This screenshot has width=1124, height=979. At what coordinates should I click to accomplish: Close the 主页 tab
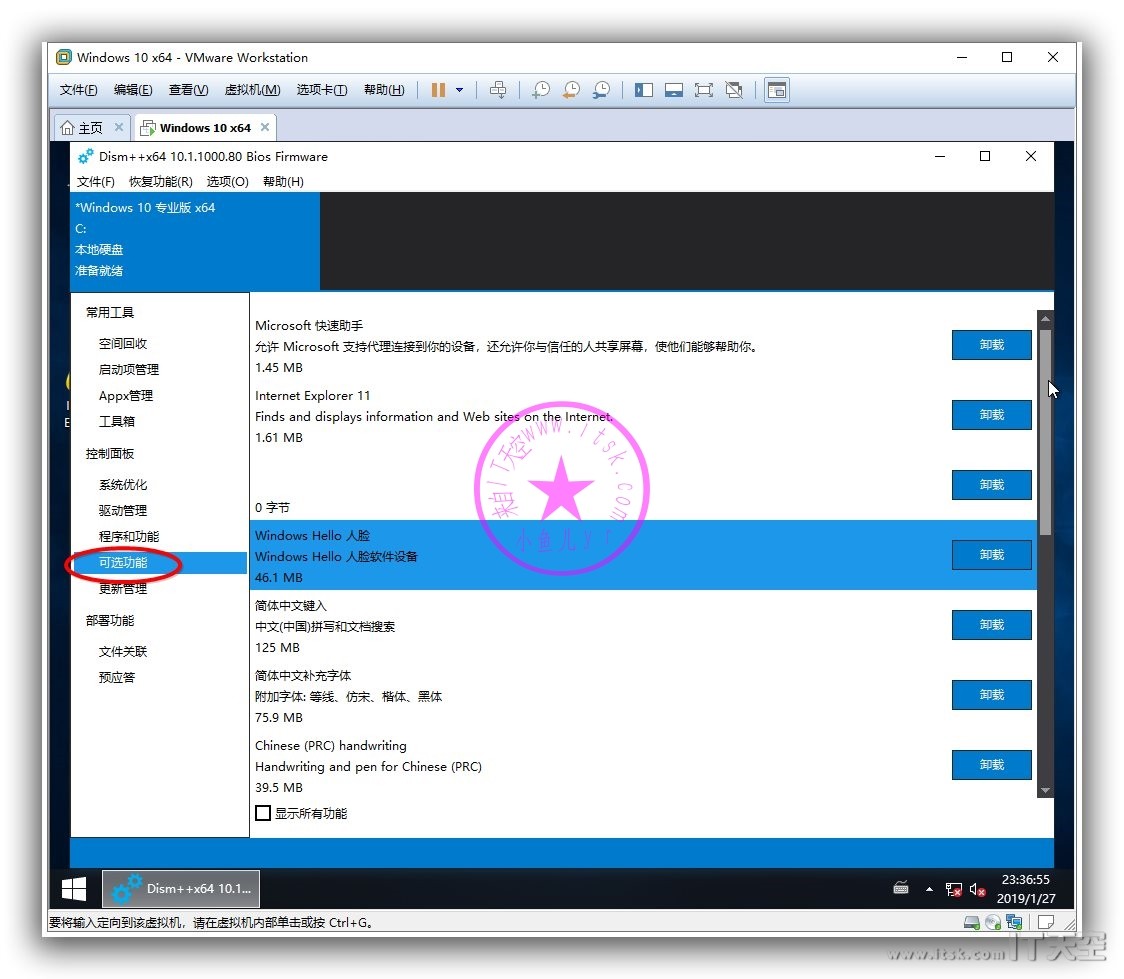[119, 127]
